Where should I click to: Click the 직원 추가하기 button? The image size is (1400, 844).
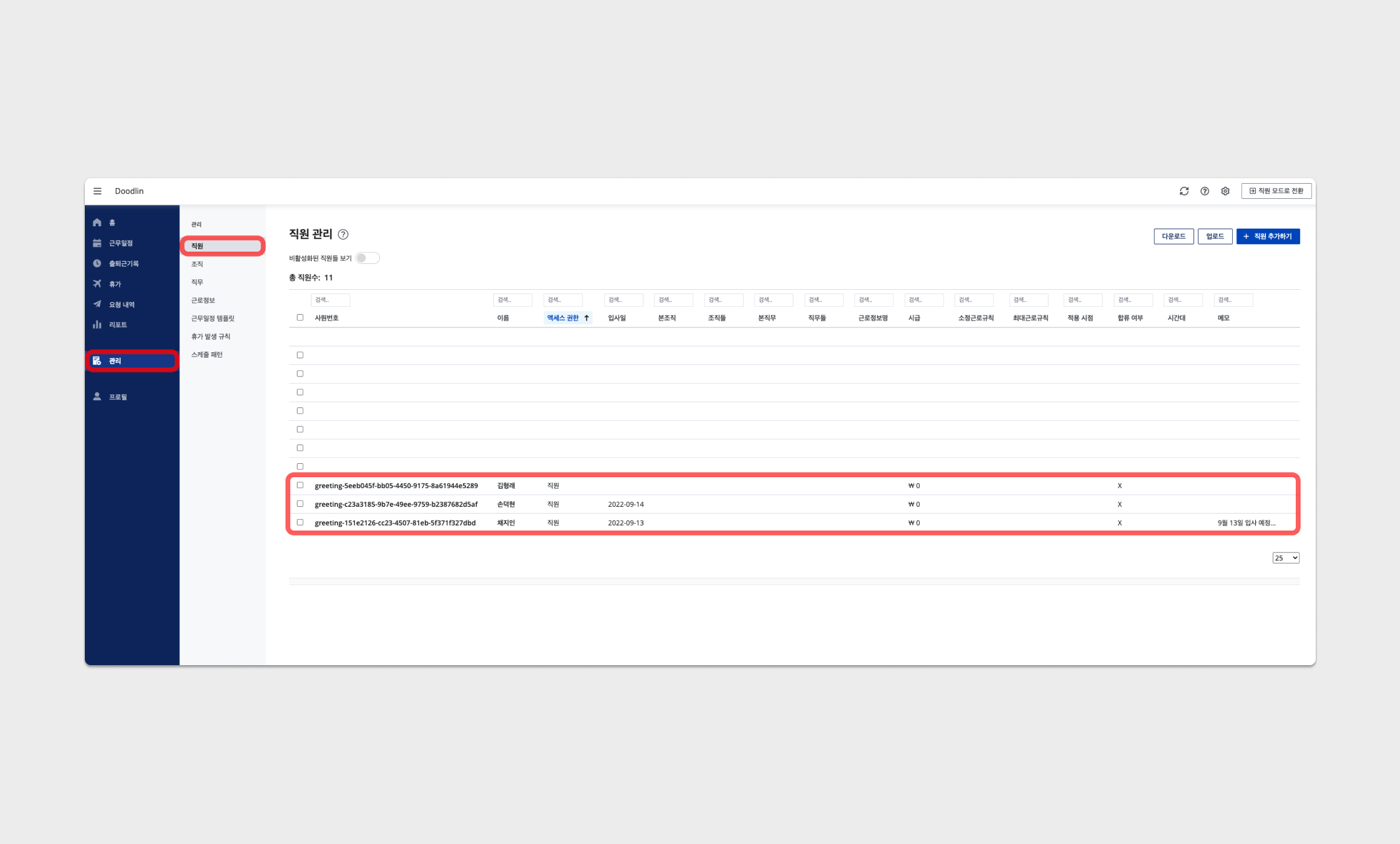coord(1268,236)
